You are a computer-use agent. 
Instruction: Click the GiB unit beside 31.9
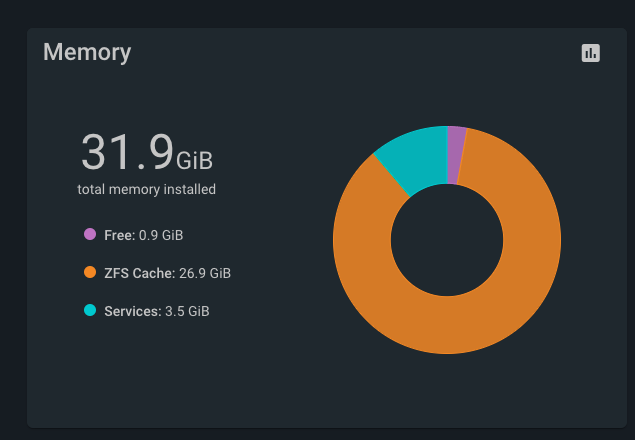tap(194, 161)
